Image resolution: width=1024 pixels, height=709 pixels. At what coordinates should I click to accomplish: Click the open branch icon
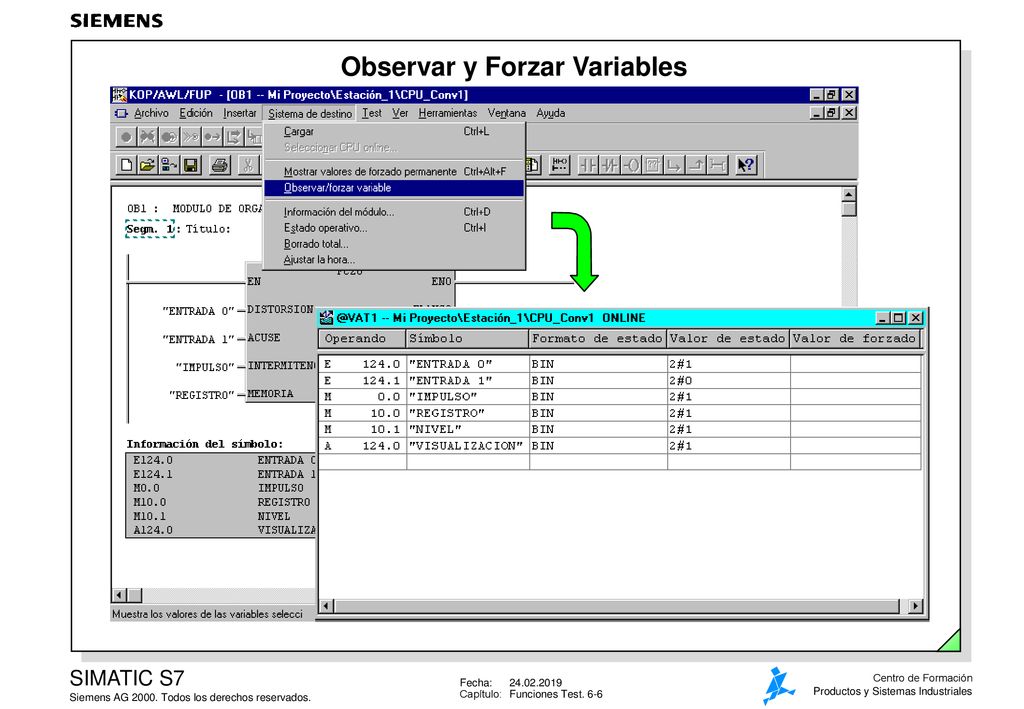click(674, 165)
